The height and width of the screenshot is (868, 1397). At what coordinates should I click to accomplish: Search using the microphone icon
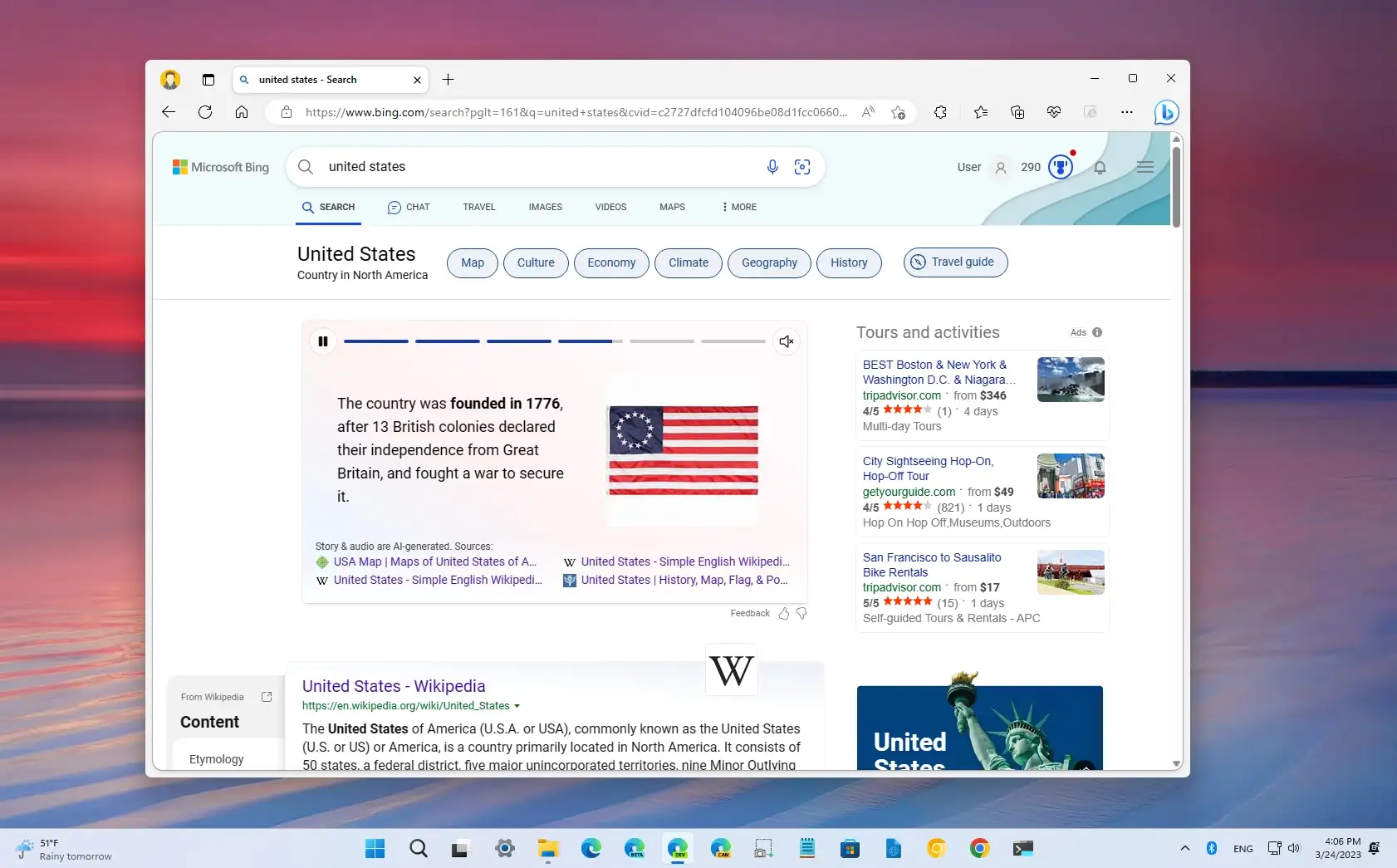(x=772, y=167)
